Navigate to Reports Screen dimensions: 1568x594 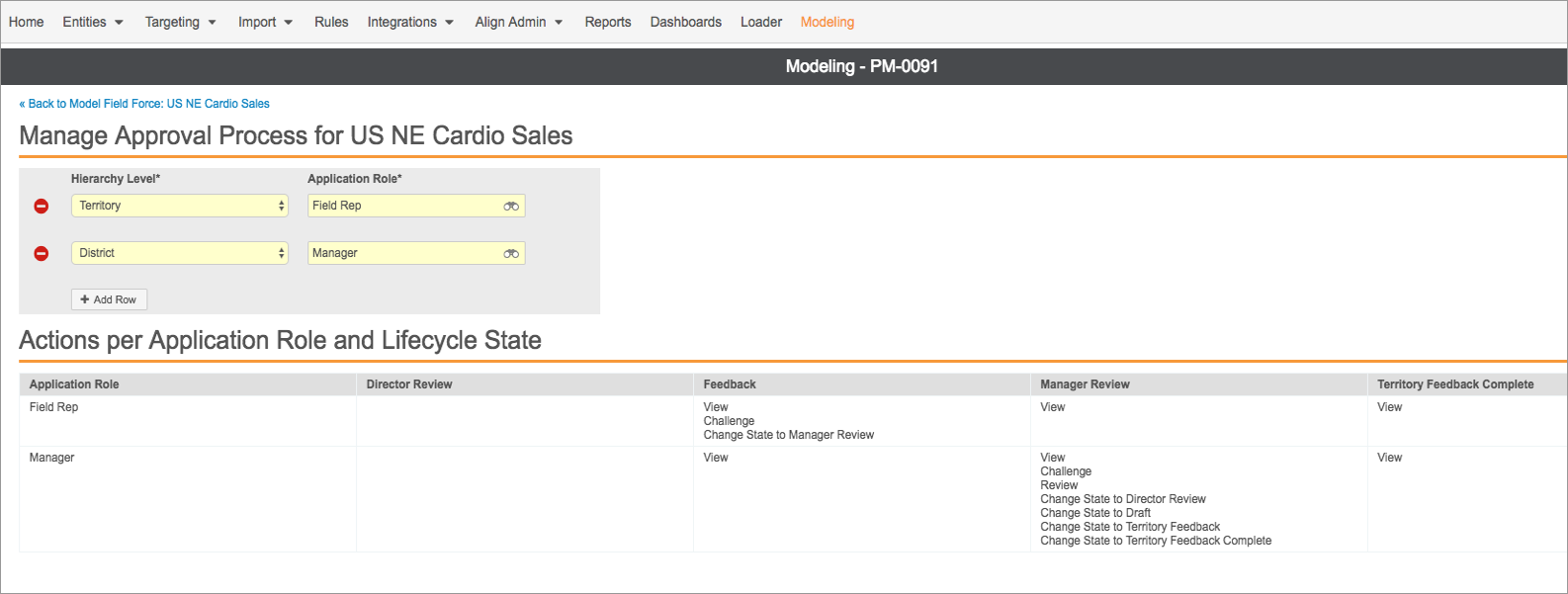[607, 22]
